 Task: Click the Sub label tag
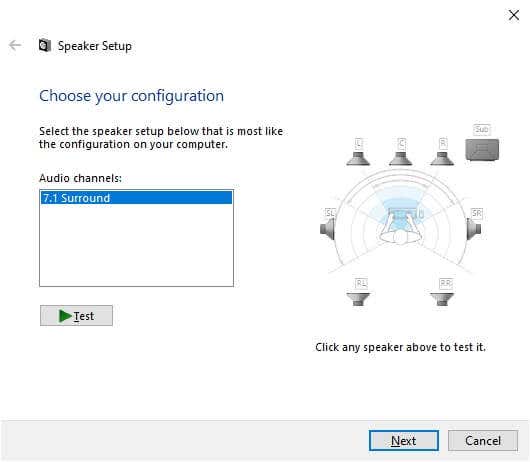click(482, 129)
